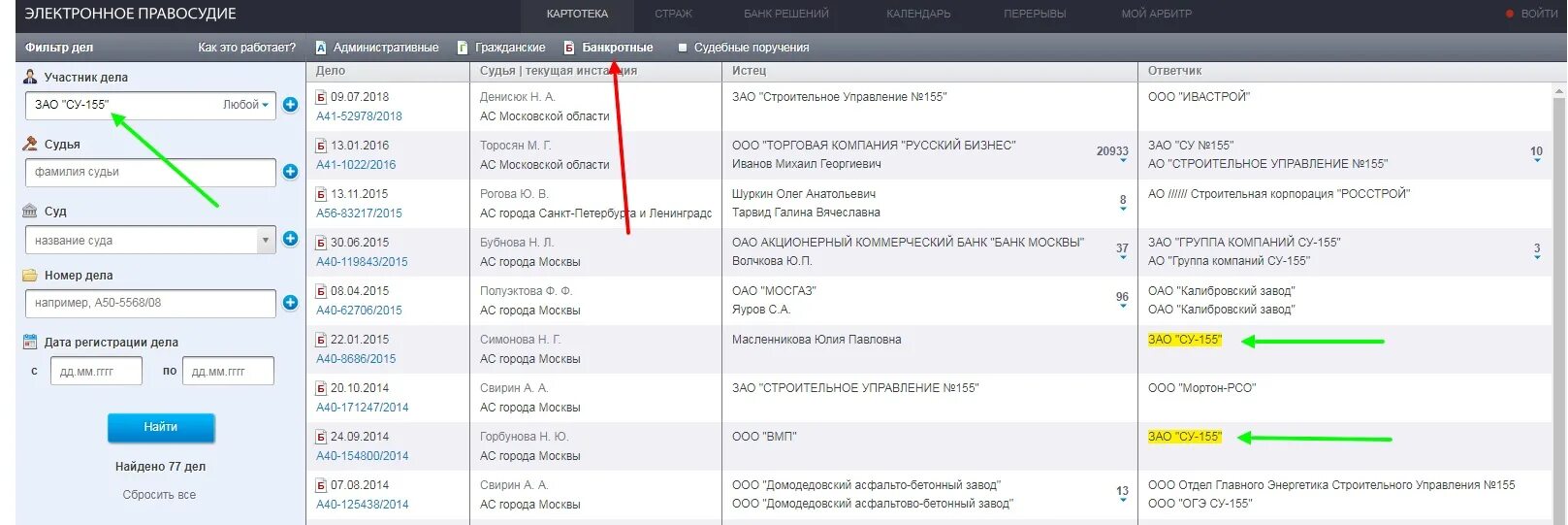Expand the 37 plaintiffs count
This screenshot has height=525, width=1568.
pos(1122,250)
